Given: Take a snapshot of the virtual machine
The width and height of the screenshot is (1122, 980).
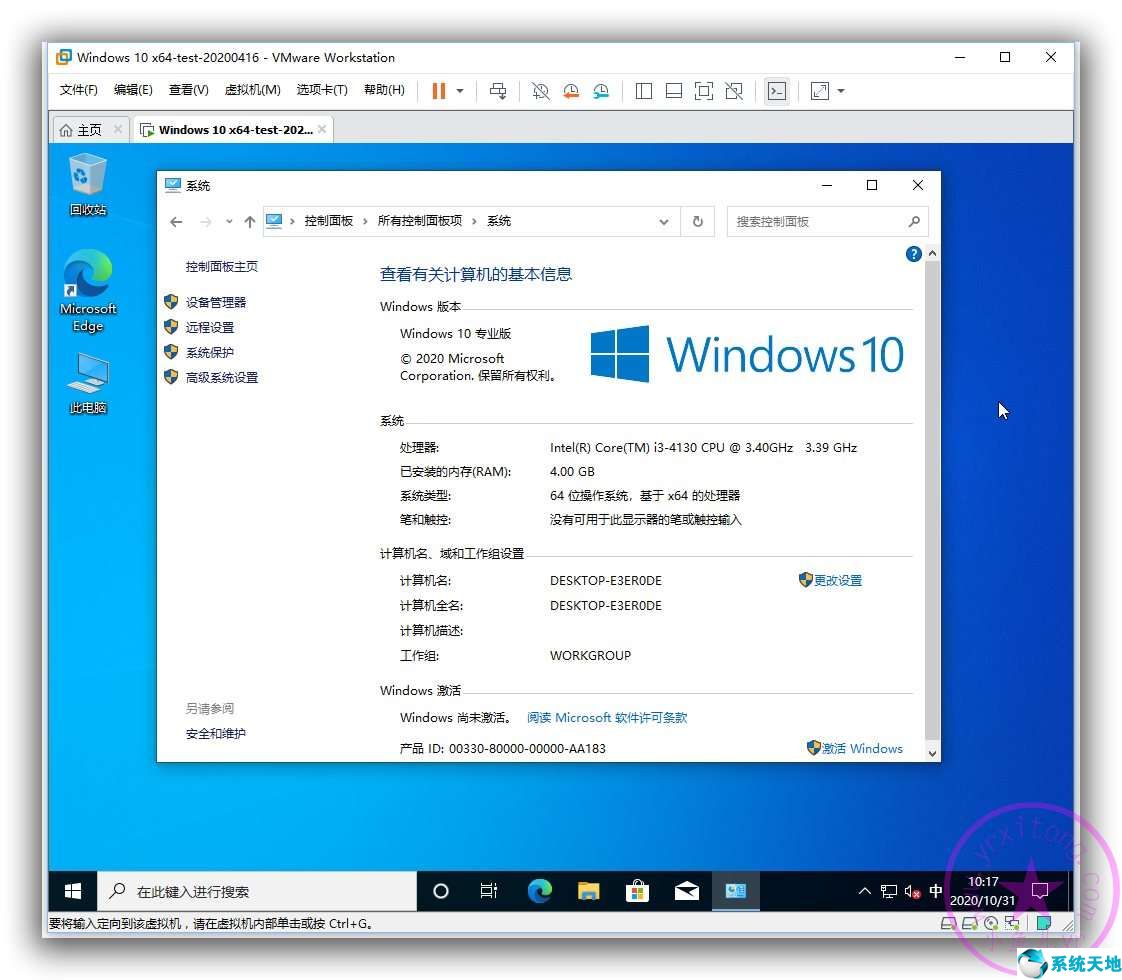Looking at the screenshot, I should pos(540,91).
